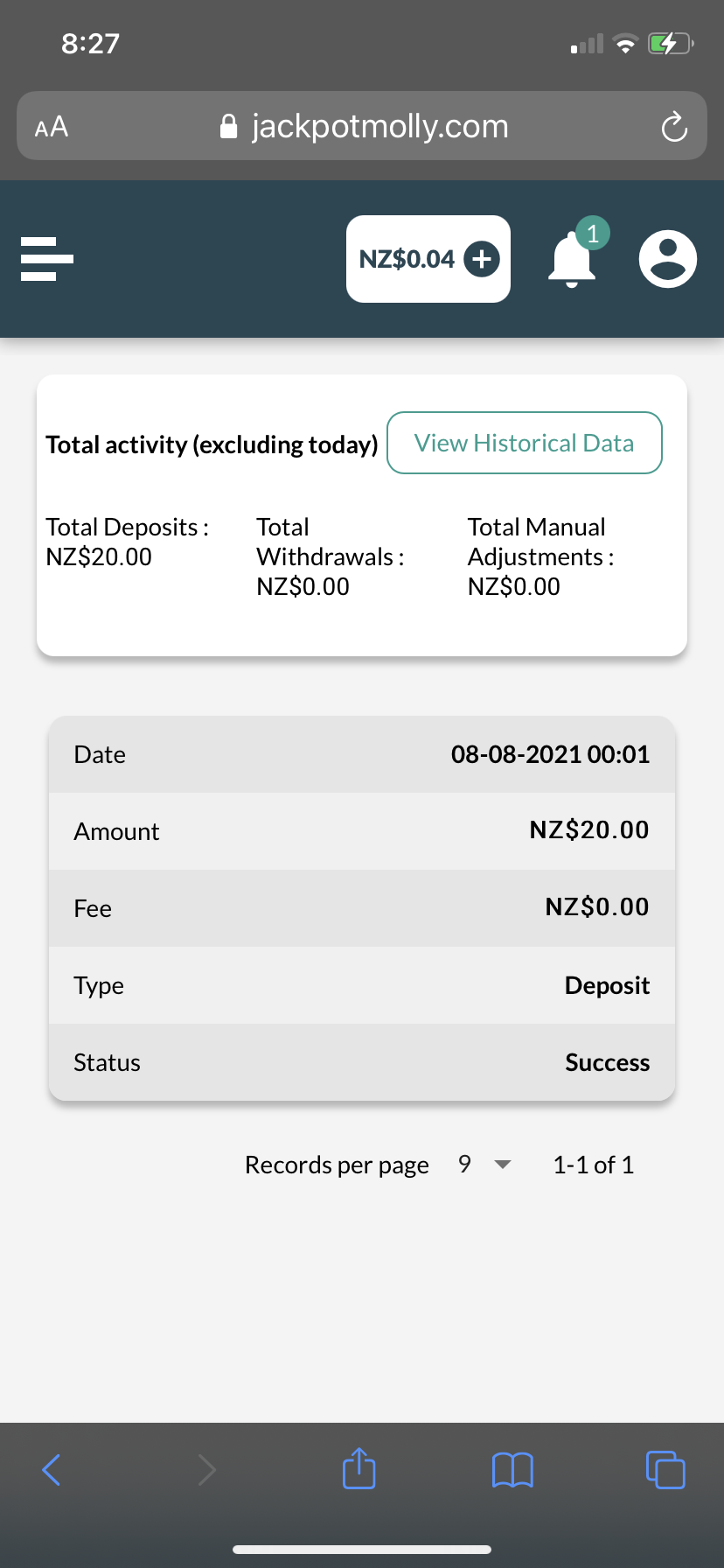Open the hamburger side menu

tap(47, 259)
